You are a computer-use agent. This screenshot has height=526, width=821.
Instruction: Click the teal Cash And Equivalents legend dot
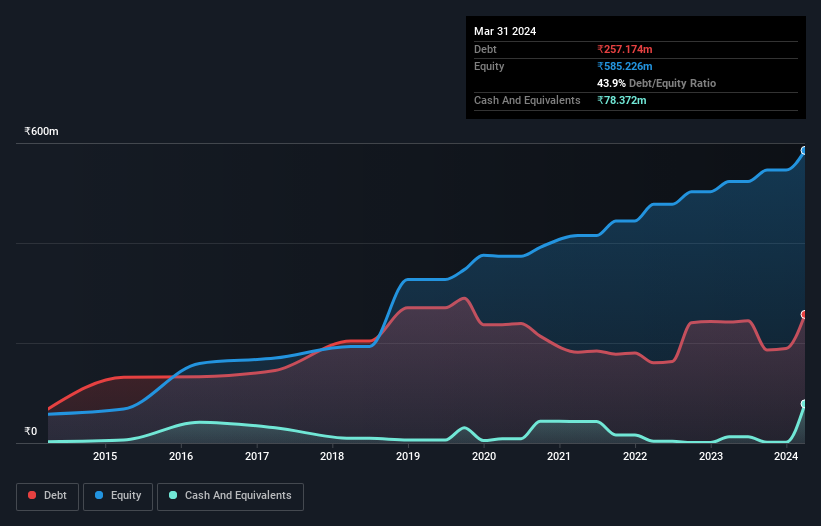coord(173,495)
